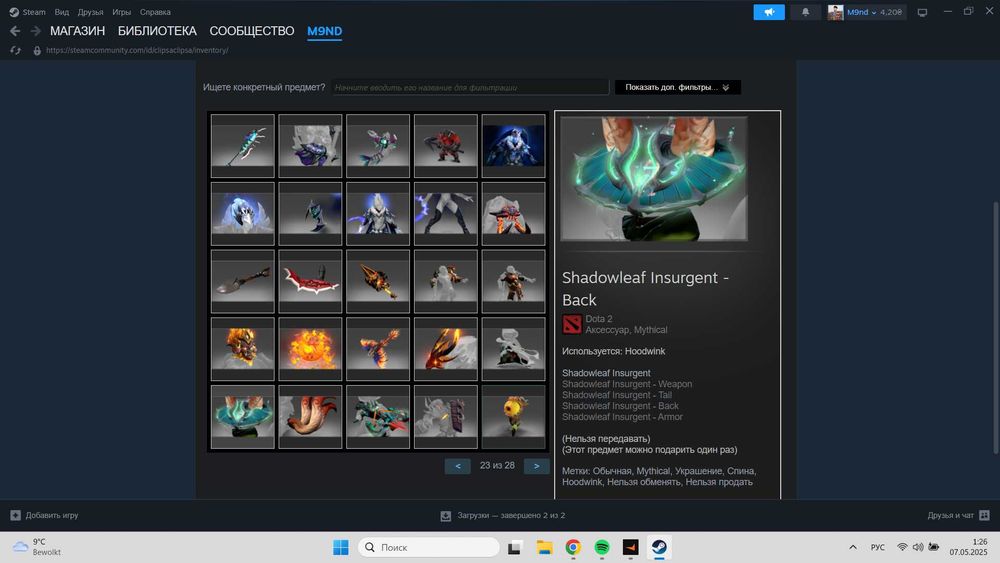Image resolution: width=1000 pixels, height=563 pixels.
Task: Select the white robed mage item
Action: coord(378,214)
